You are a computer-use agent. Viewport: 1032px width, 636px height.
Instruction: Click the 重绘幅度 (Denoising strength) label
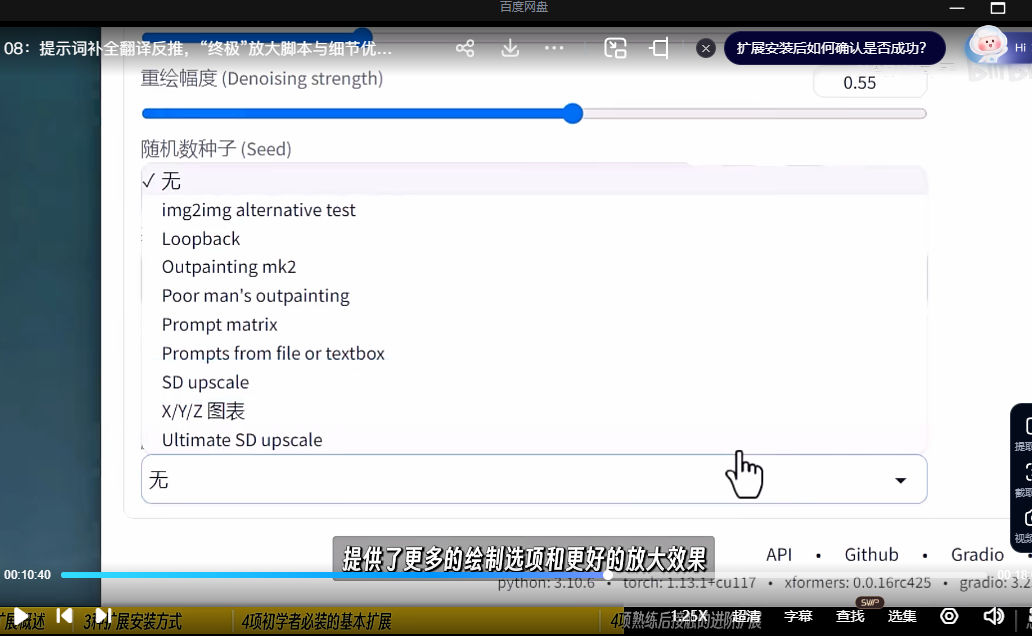261,78
